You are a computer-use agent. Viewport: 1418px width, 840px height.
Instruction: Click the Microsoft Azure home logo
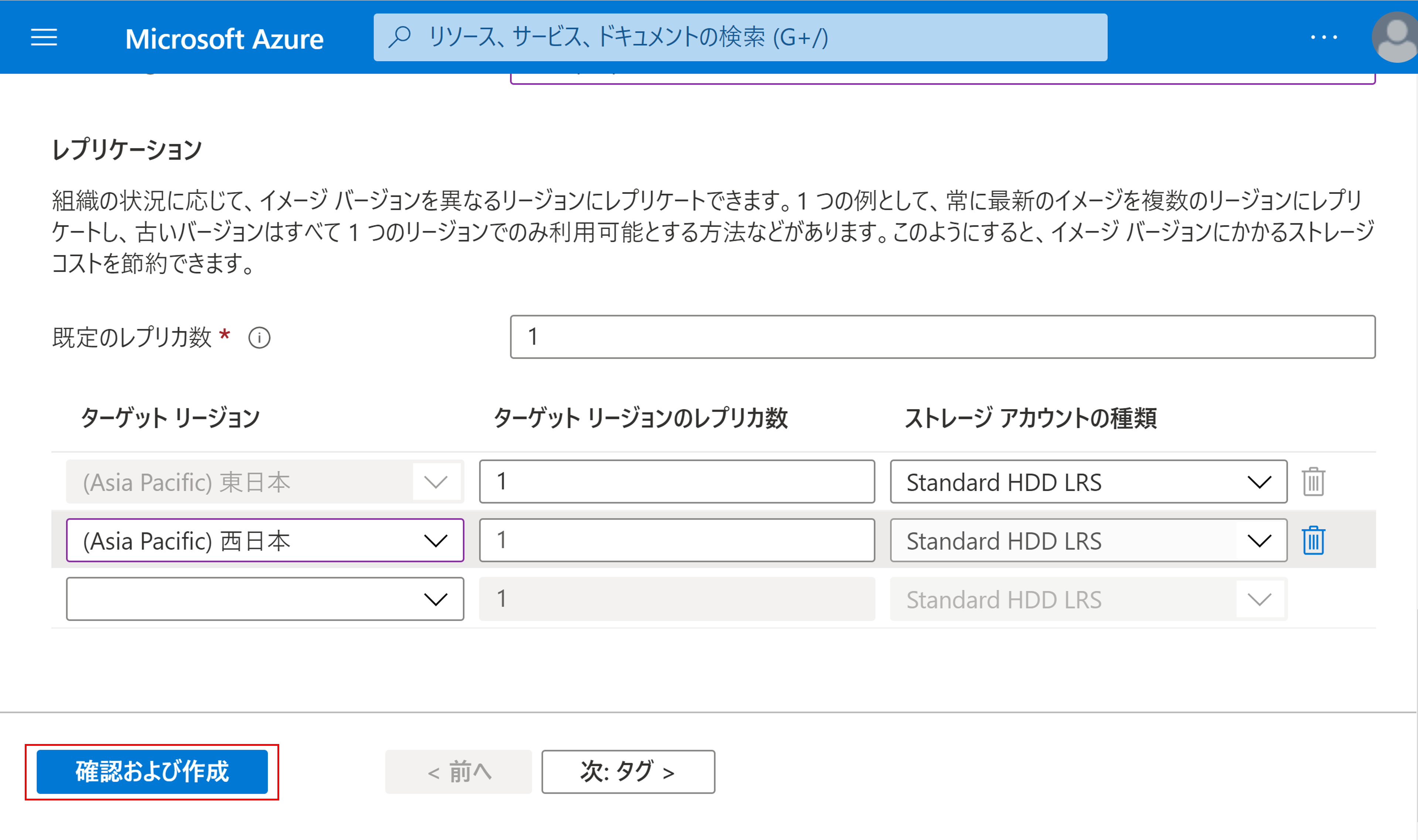point(224,38)
